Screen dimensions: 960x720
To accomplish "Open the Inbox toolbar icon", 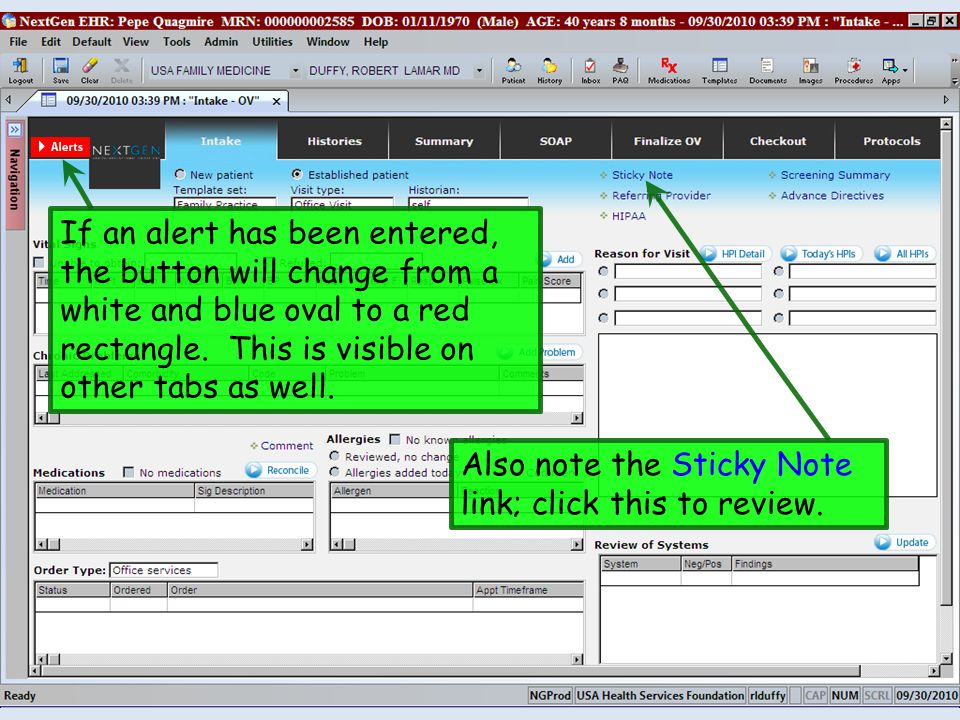I will tap(590, 70).
